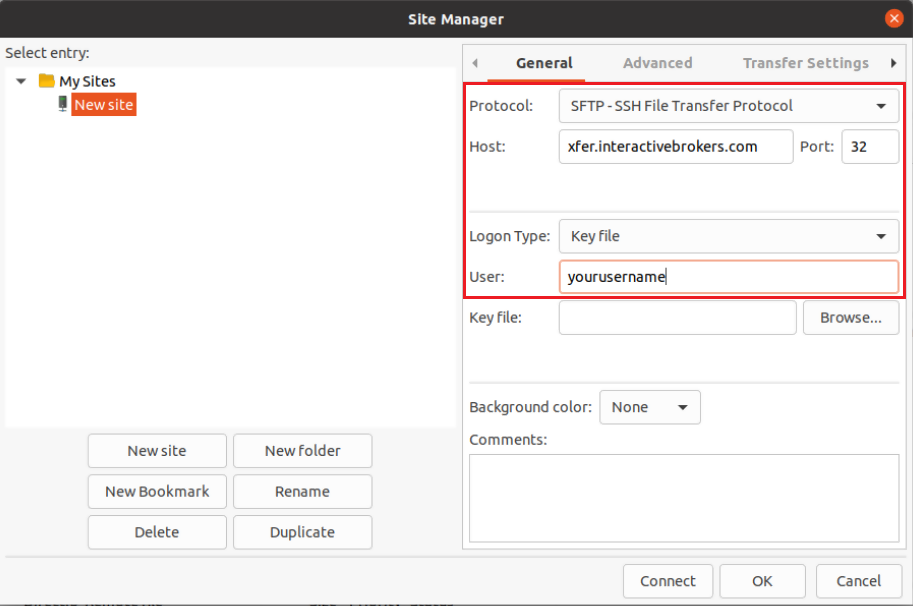Open the Background color dropdown
Screen dimensions: 913x606
click(x=650, y=407)
